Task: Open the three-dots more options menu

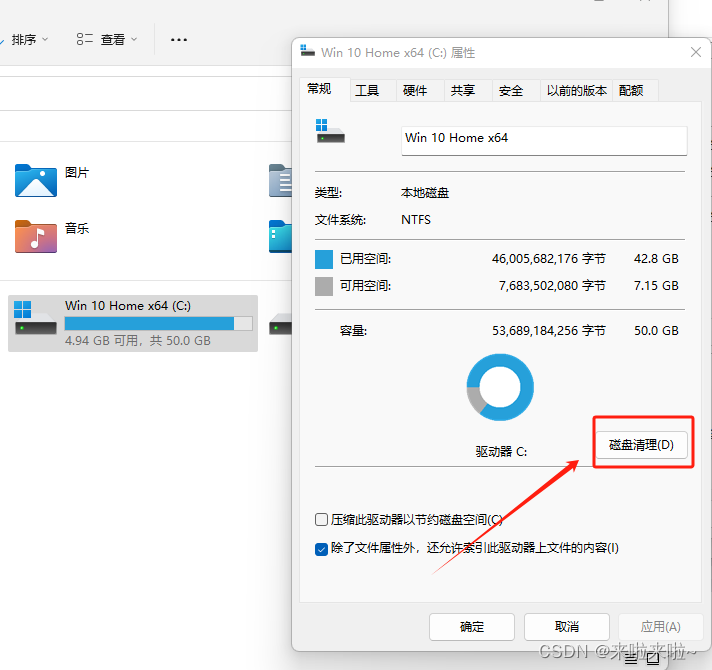Action: 179,40
